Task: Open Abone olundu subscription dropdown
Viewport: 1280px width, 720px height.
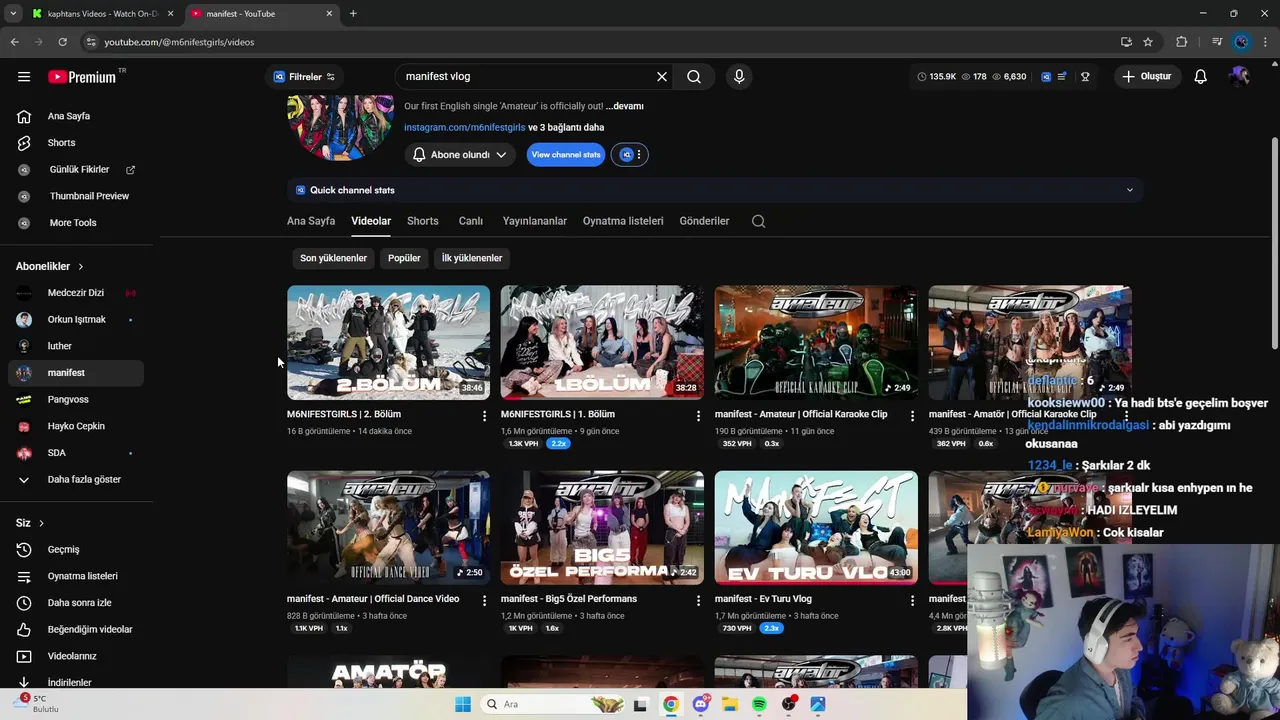Action: [x=460, y=155]
